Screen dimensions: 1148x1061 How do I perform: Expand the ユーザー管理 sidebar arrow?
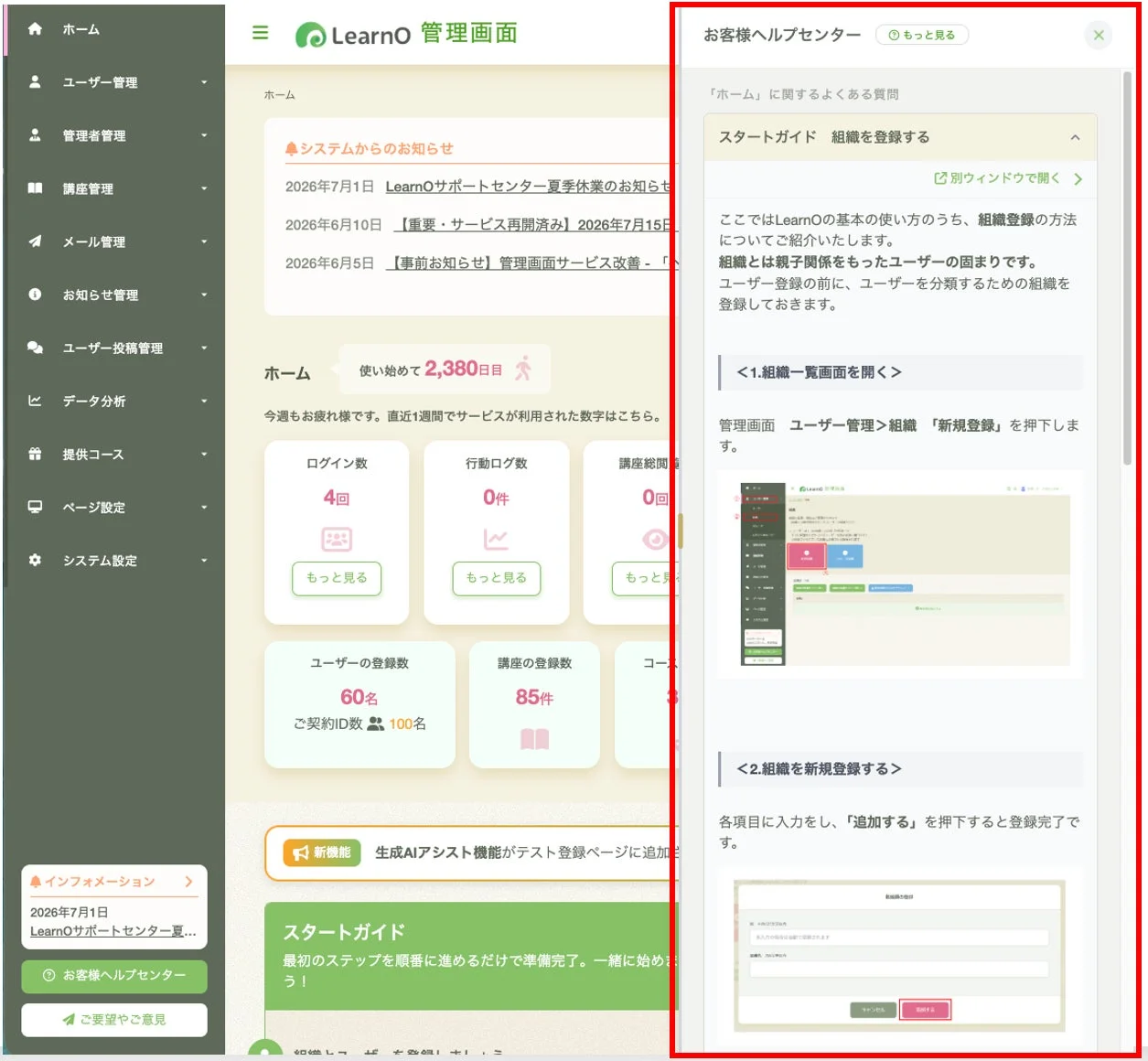click(204, 82)
